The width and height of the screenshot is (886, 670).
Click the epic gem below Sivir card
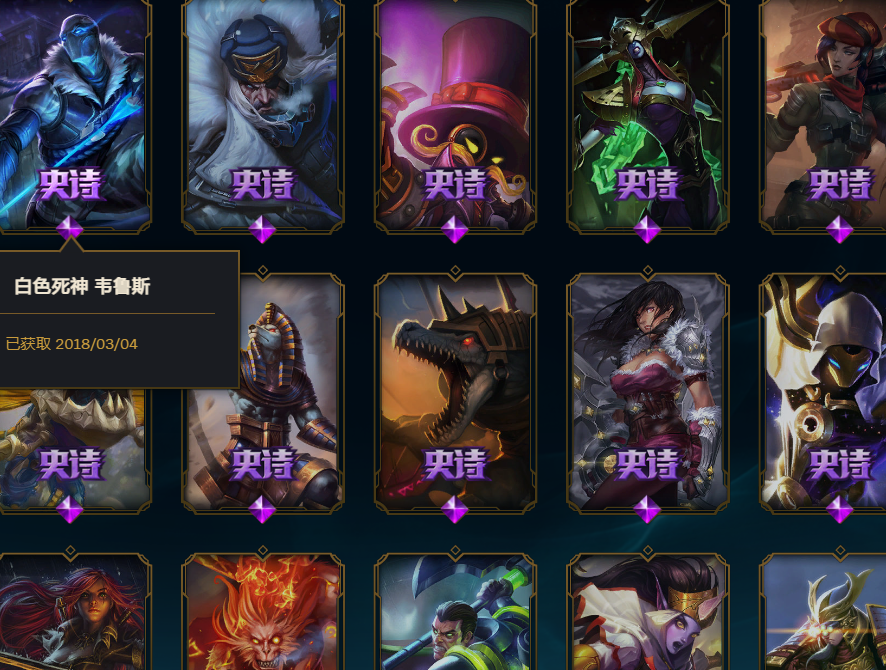click(x=648, y=510)
